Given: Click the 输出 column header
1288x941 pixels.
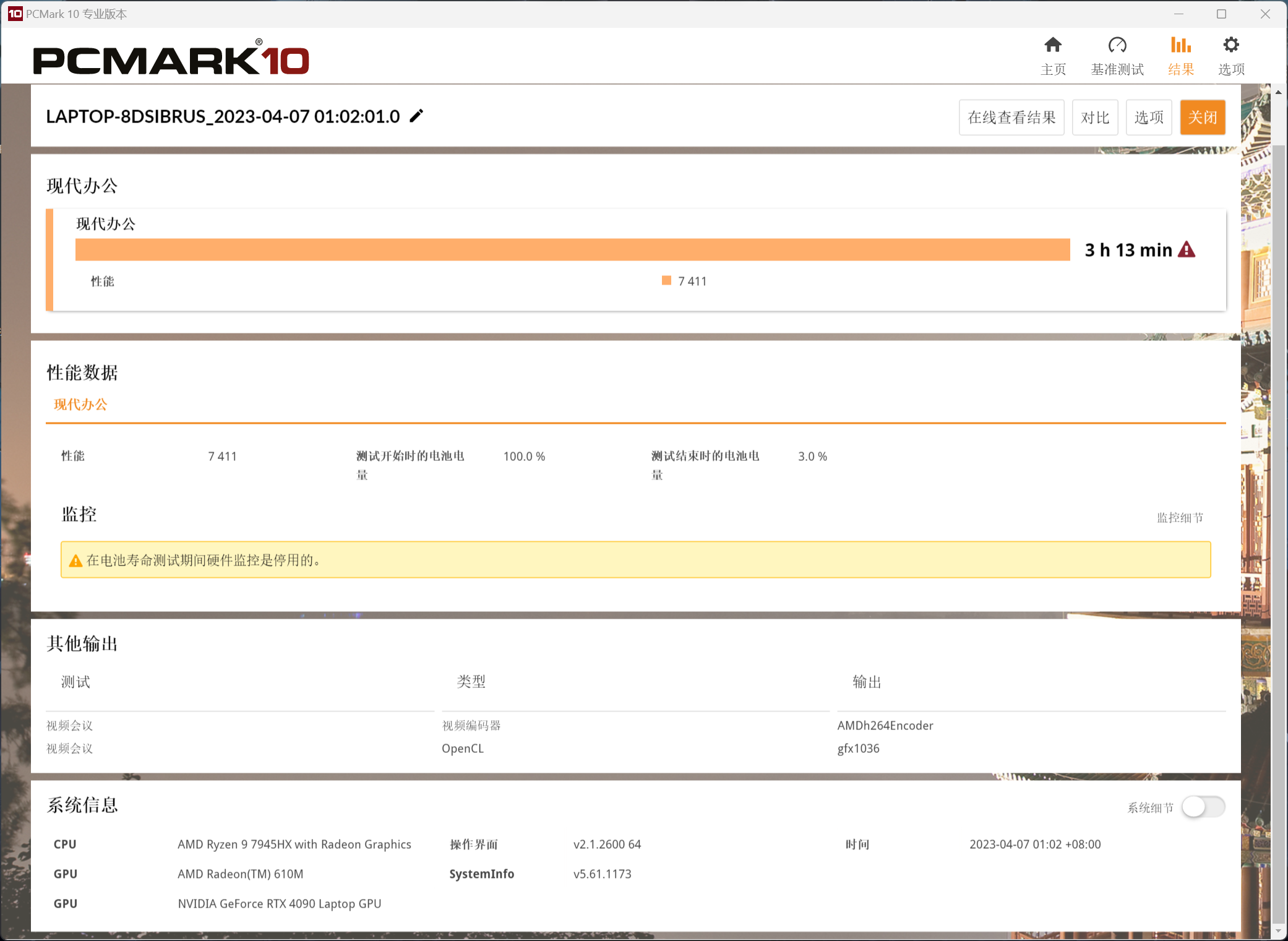Looking at the screenshot, I should coord(867,682).
